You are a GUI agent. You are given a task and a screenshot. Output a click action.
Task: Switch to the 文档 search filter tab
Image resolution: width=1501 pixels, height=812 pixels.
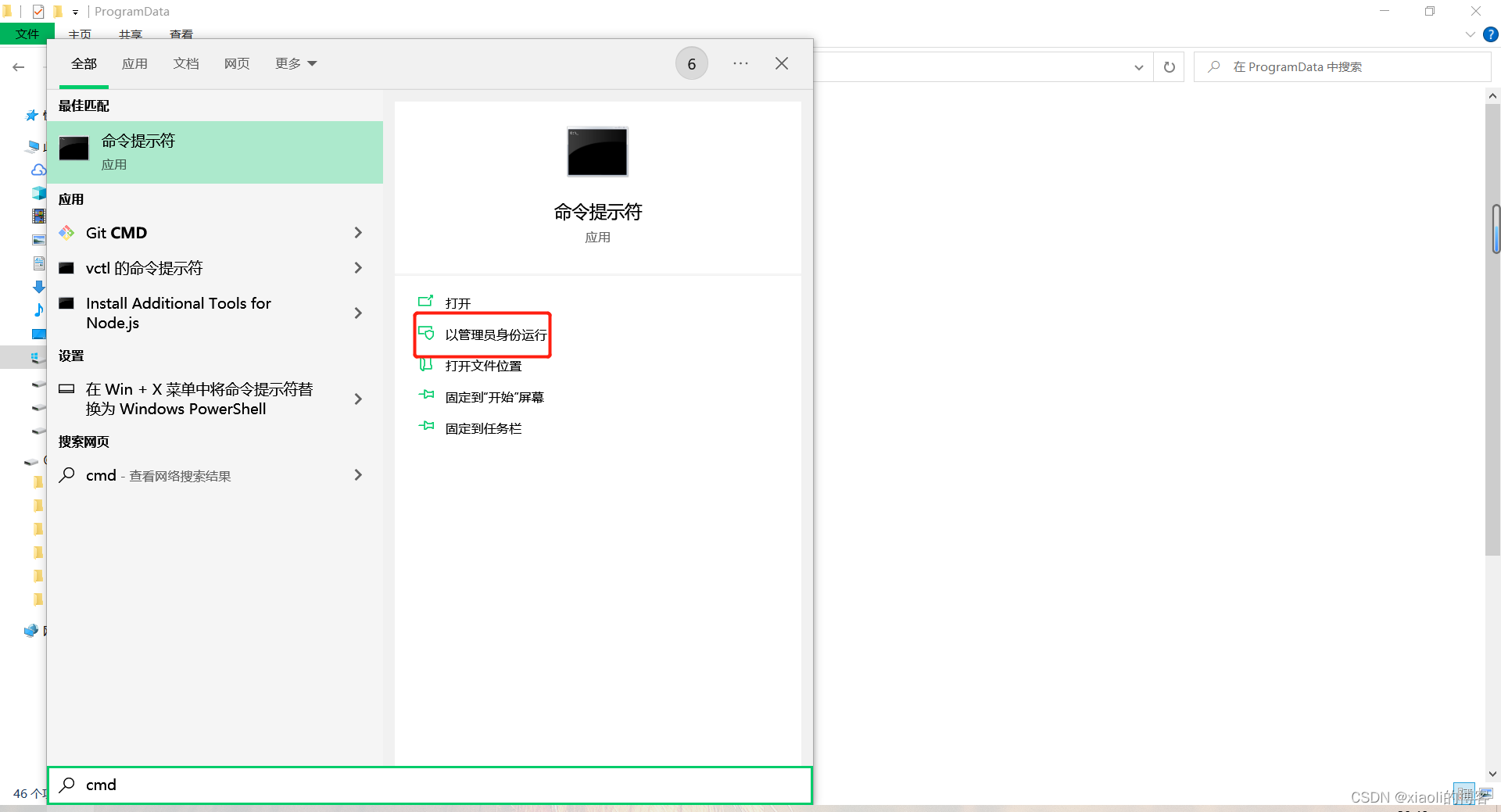pyautogui.click(x=186, y=64)
